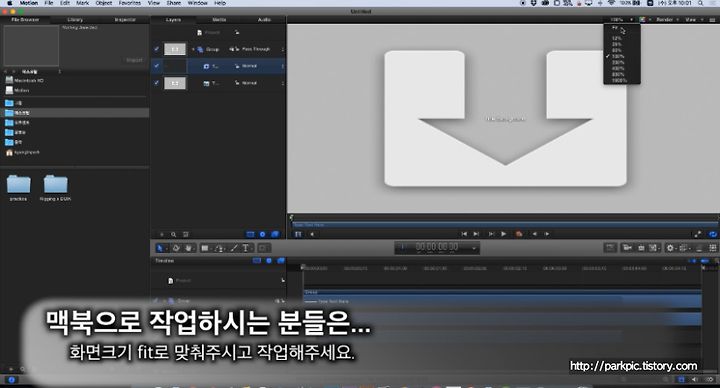Image resolution: width=720 pixels, height=388 pixels.
Task: Click the Play from start button
Action: coord(491,234)
